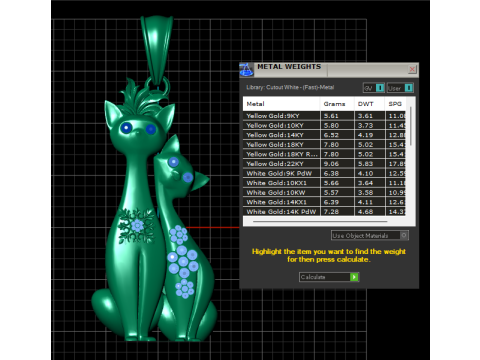Select the Yellow Gold:10KY row
Screen dimensions: 480x360
point(324,126)
